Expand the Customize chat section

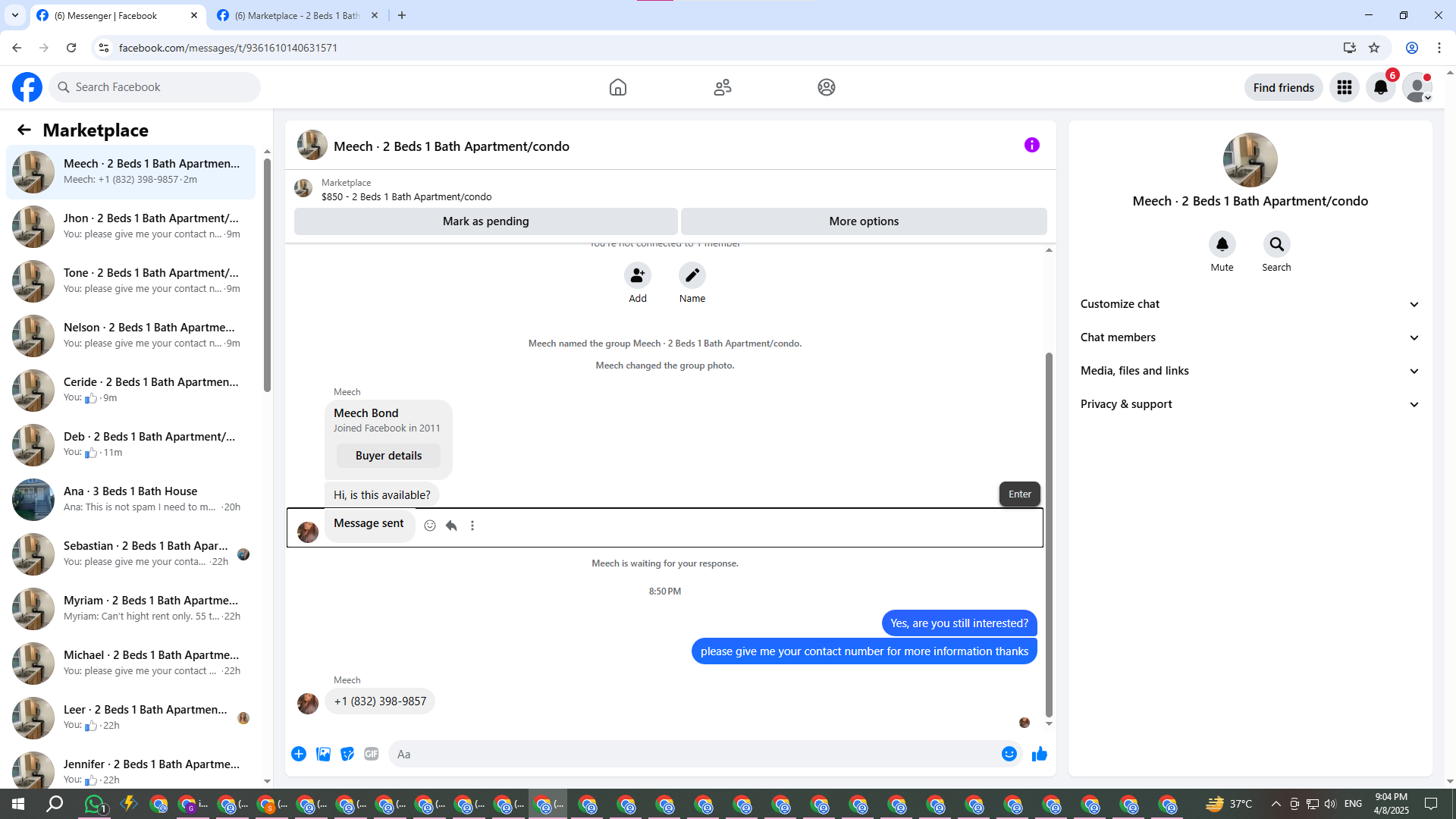pos(1250,304)
